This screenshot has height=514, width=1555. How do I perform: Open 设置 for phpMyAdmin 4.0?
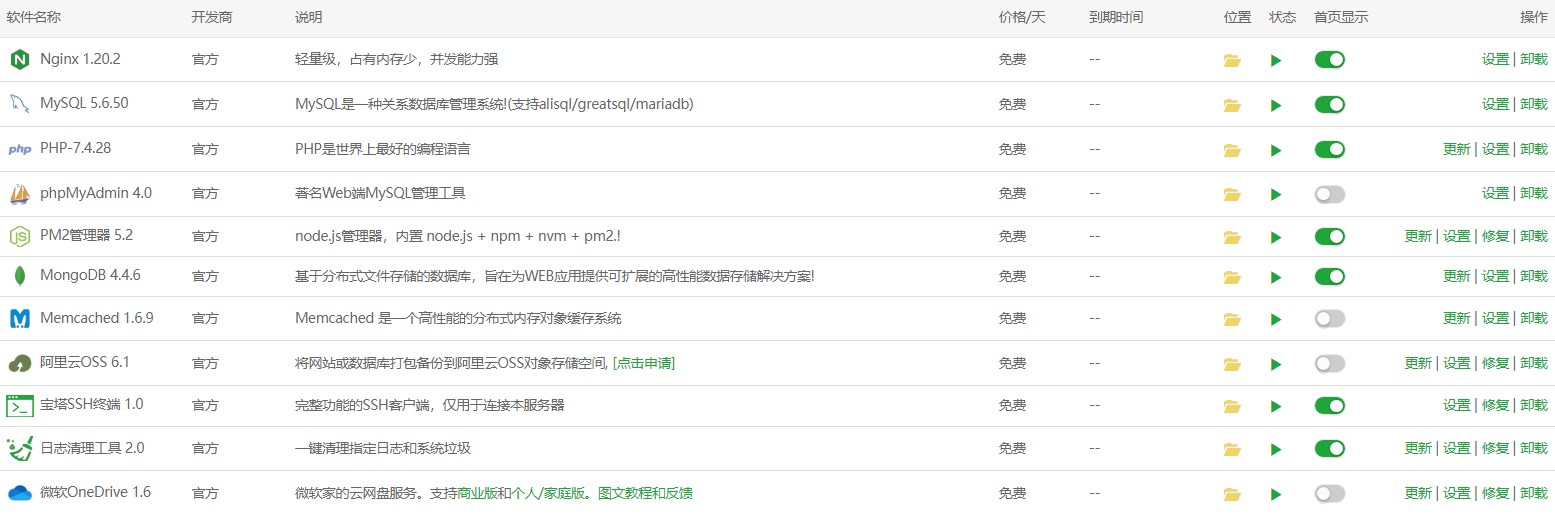[1495, 193]
